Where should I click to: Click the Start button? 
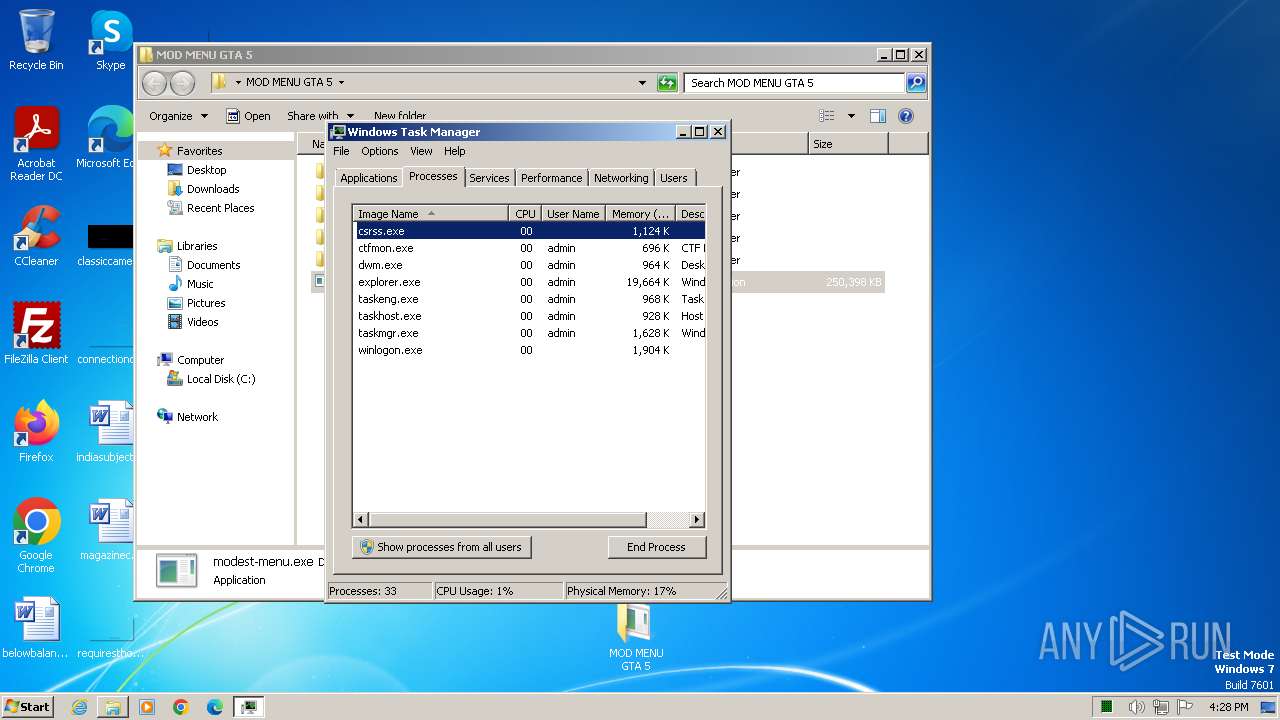click(x=27, y=707)
